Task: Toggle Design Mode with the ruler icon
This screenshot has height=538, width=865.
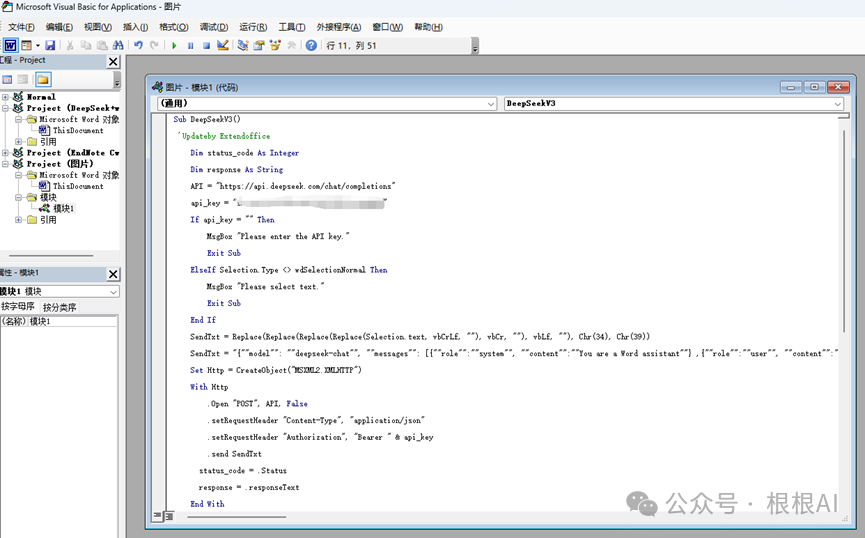Action: 223,45
